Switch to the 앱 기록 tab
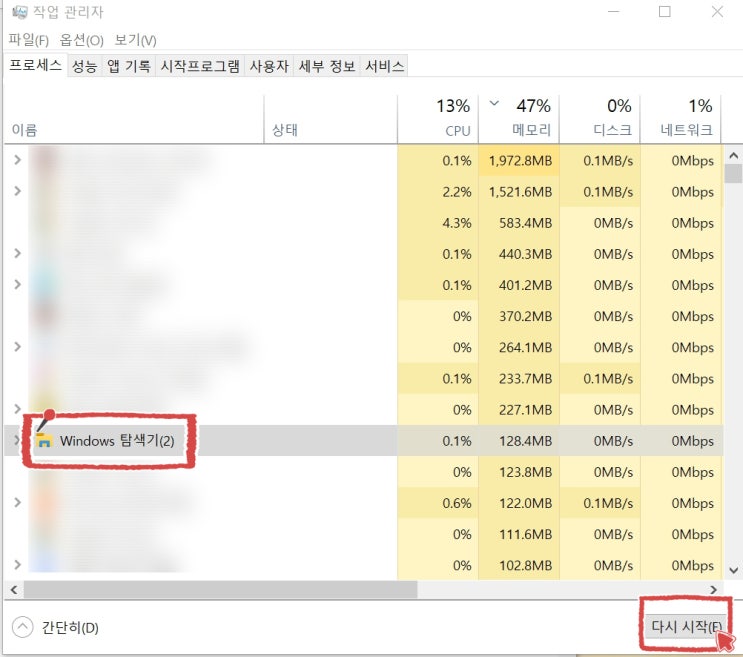 128,66
